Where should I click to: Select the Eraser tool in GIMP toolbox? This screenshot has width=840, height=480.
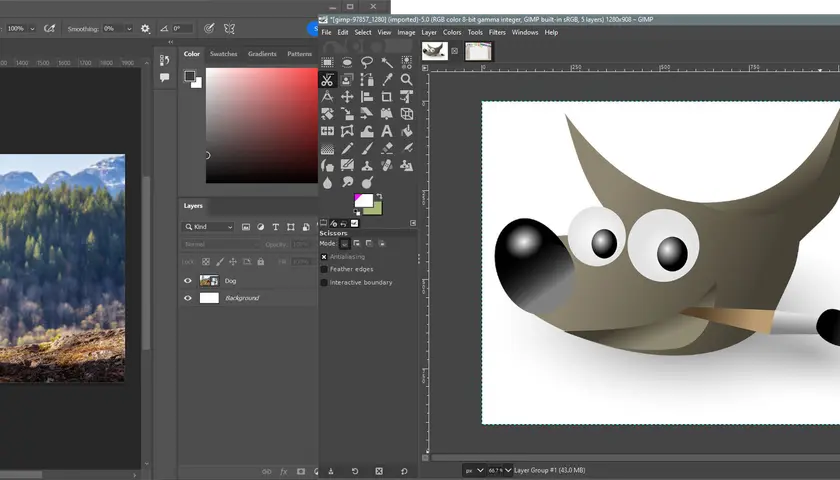coord(387,148)
